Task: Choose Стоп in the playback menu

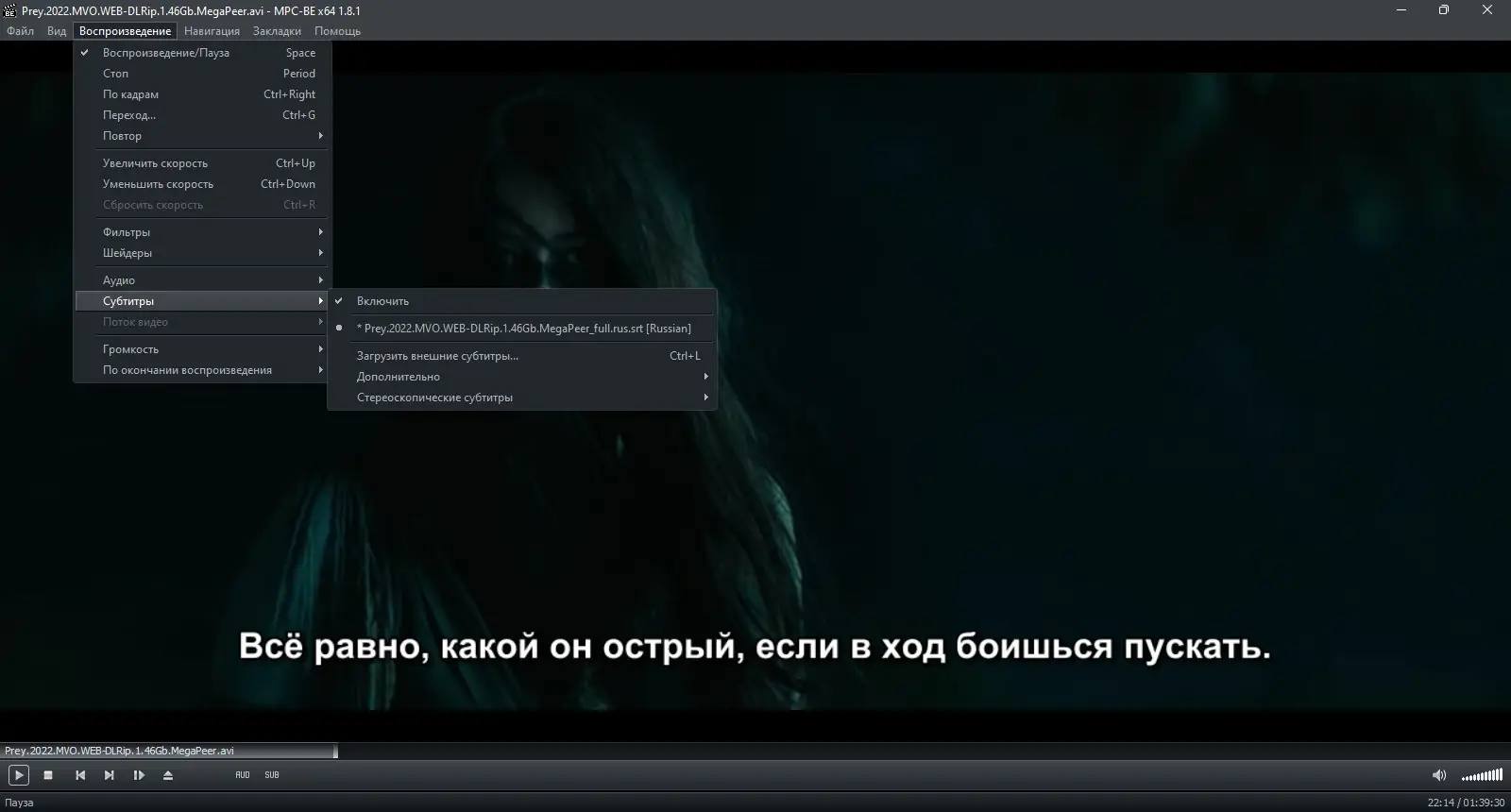Action: coord(202,74)
